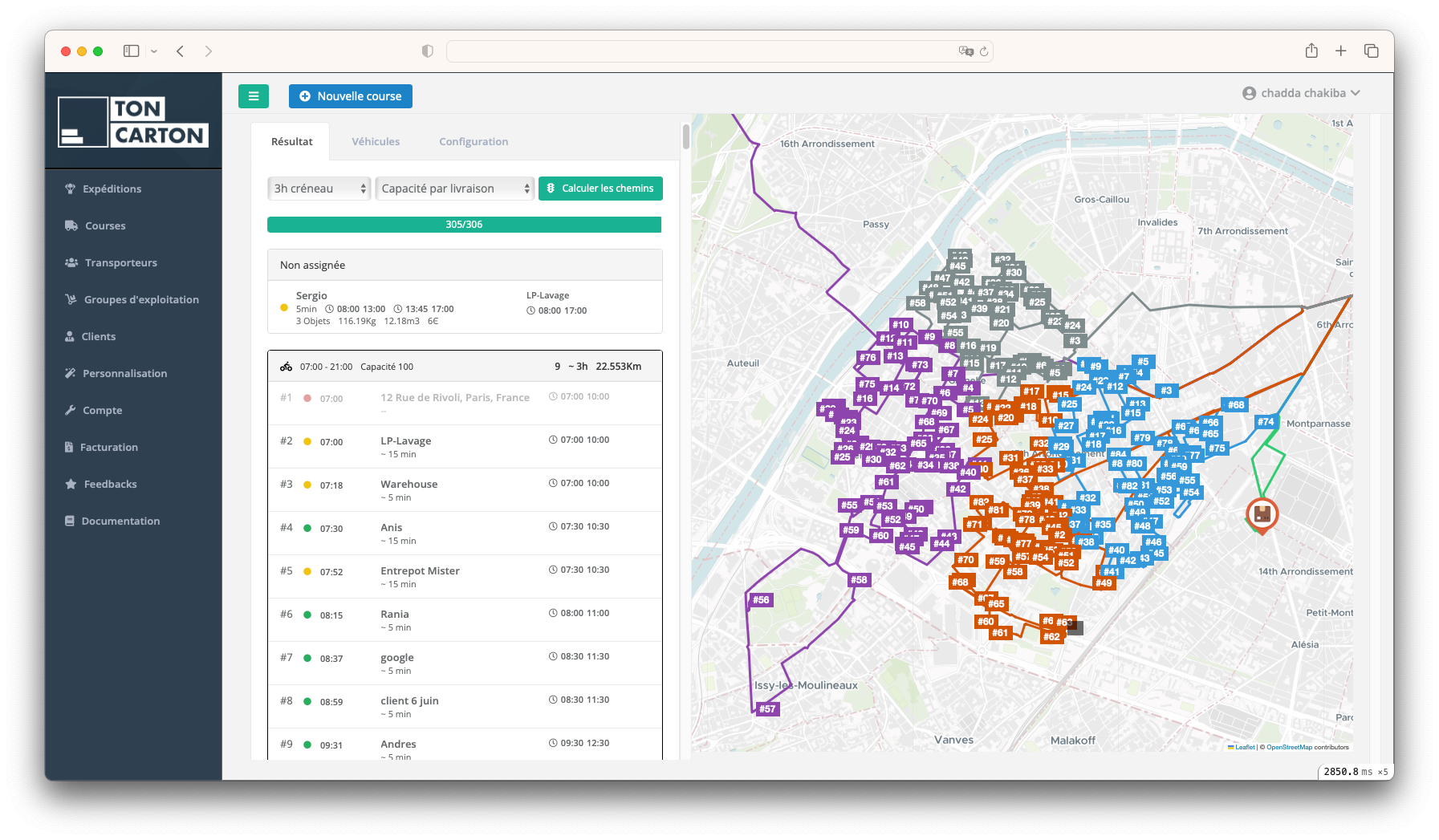Click the Feedbacks star icon
The width and height of the screenshot is (1439, 840).
(70, 484)
